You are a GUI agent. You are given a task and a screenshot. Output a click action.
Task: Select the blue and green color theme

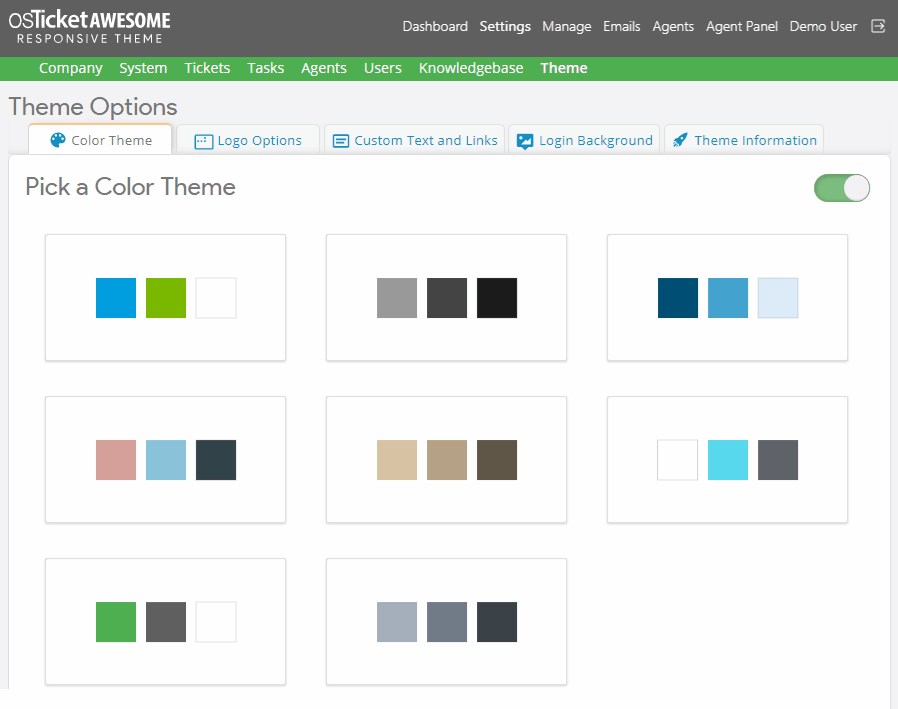166,297
